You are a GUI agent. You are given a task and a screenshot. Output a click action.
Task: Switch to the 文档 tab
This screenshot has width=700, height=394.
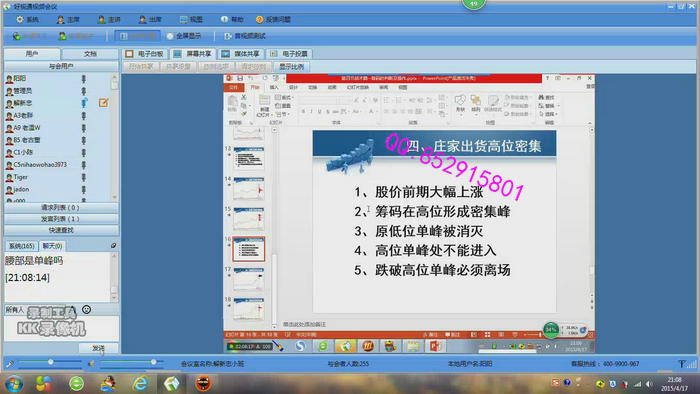90,54
